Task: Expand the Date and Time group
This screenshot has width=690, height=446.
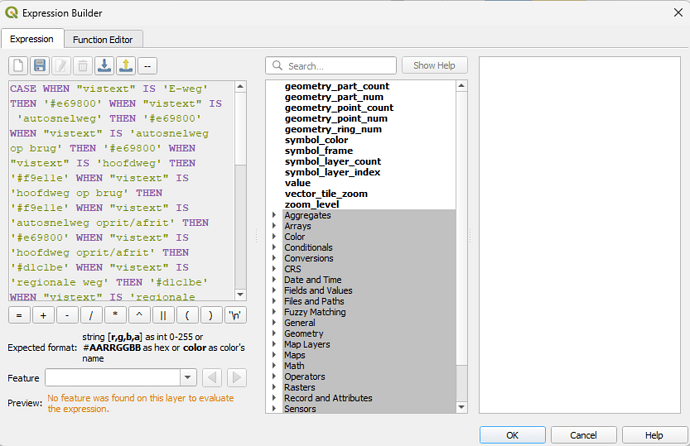Action: point(274,280)
